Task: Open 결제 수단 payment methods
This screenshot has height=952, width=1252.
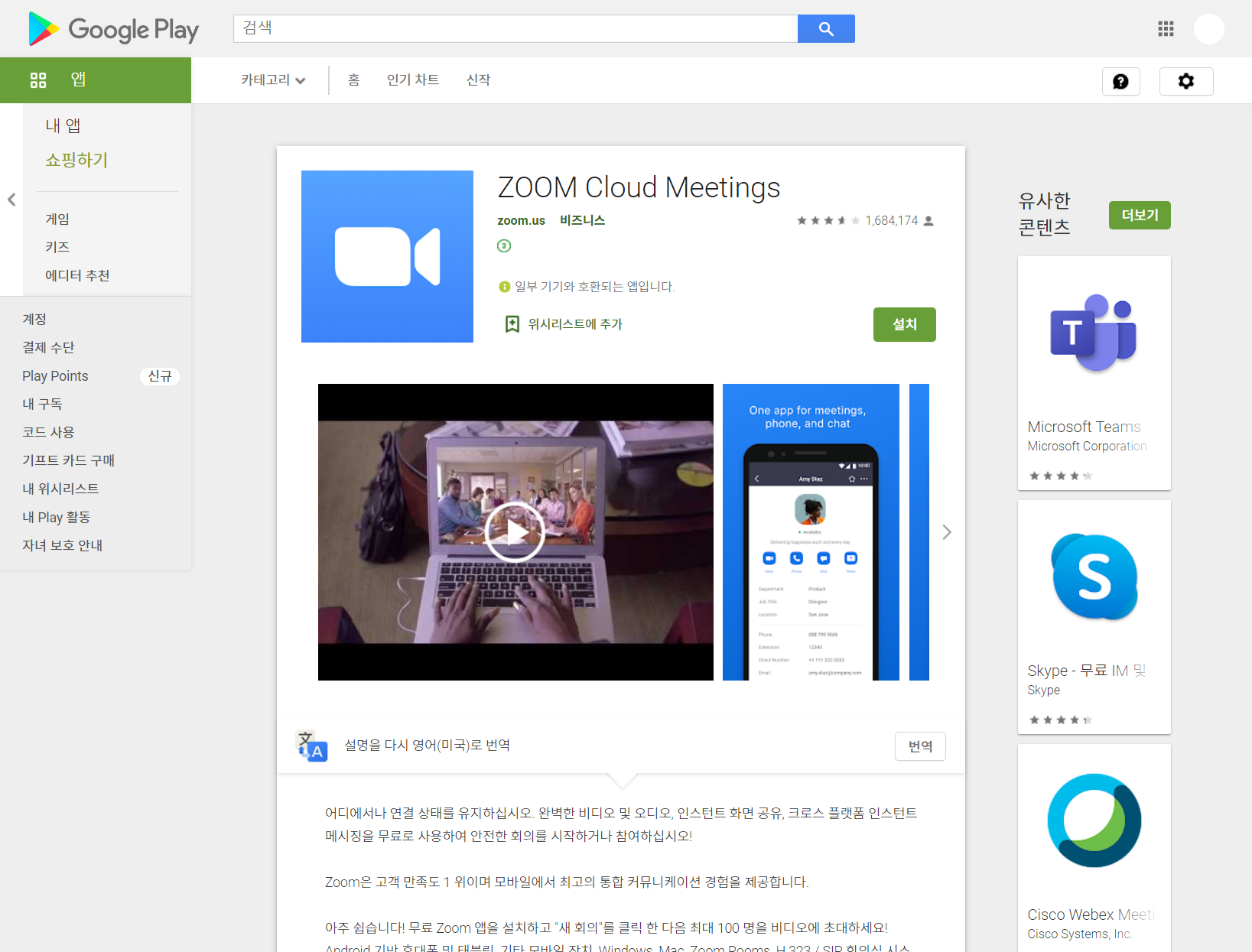Action: pos(48,347)
